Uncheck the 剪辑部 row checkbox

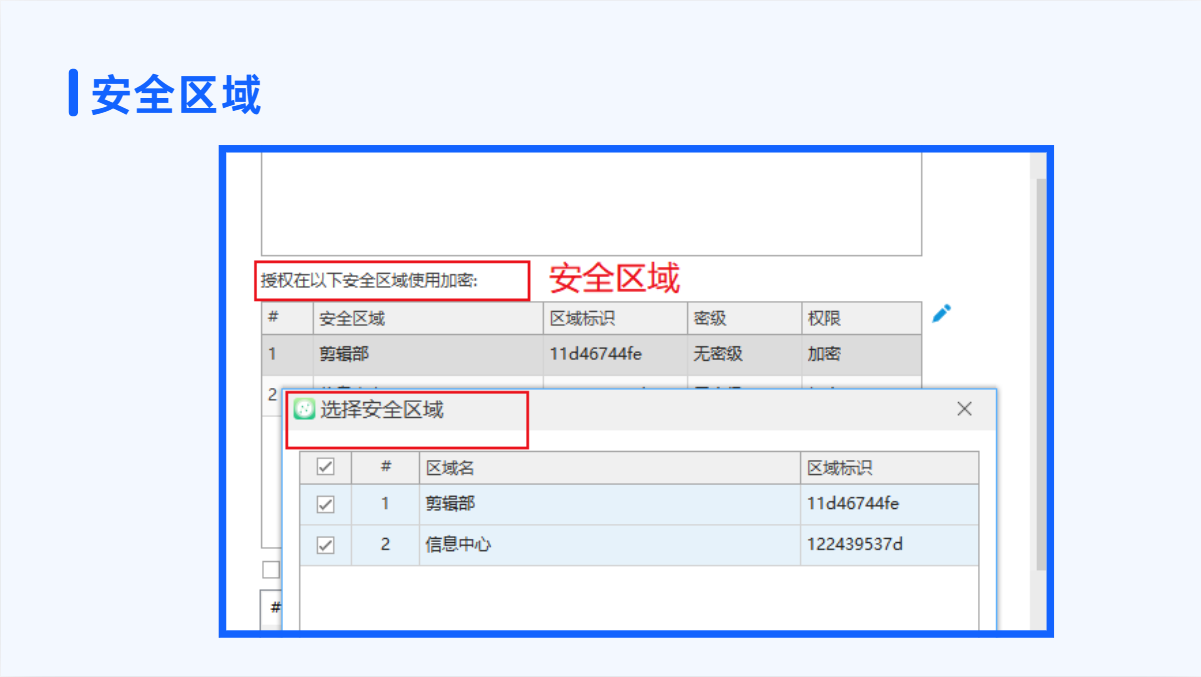click(x=325, y=505)
